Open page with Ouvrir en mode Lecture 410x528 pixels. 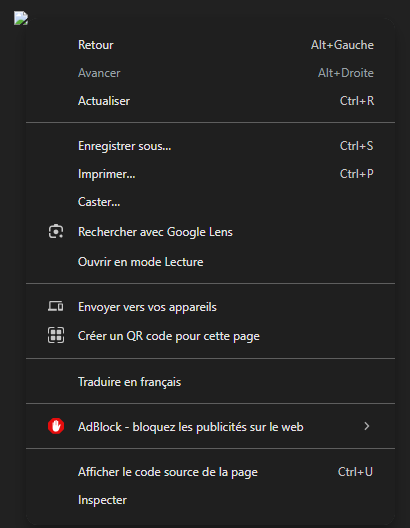coord(210,262)
